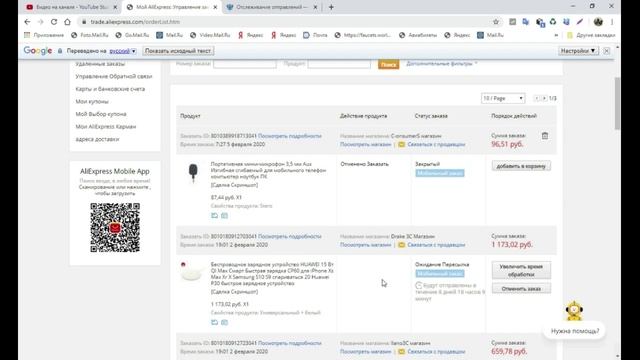
Task: Open Мои купоны sidebar item
Action: pyautogui.click(x=92, y=102)
